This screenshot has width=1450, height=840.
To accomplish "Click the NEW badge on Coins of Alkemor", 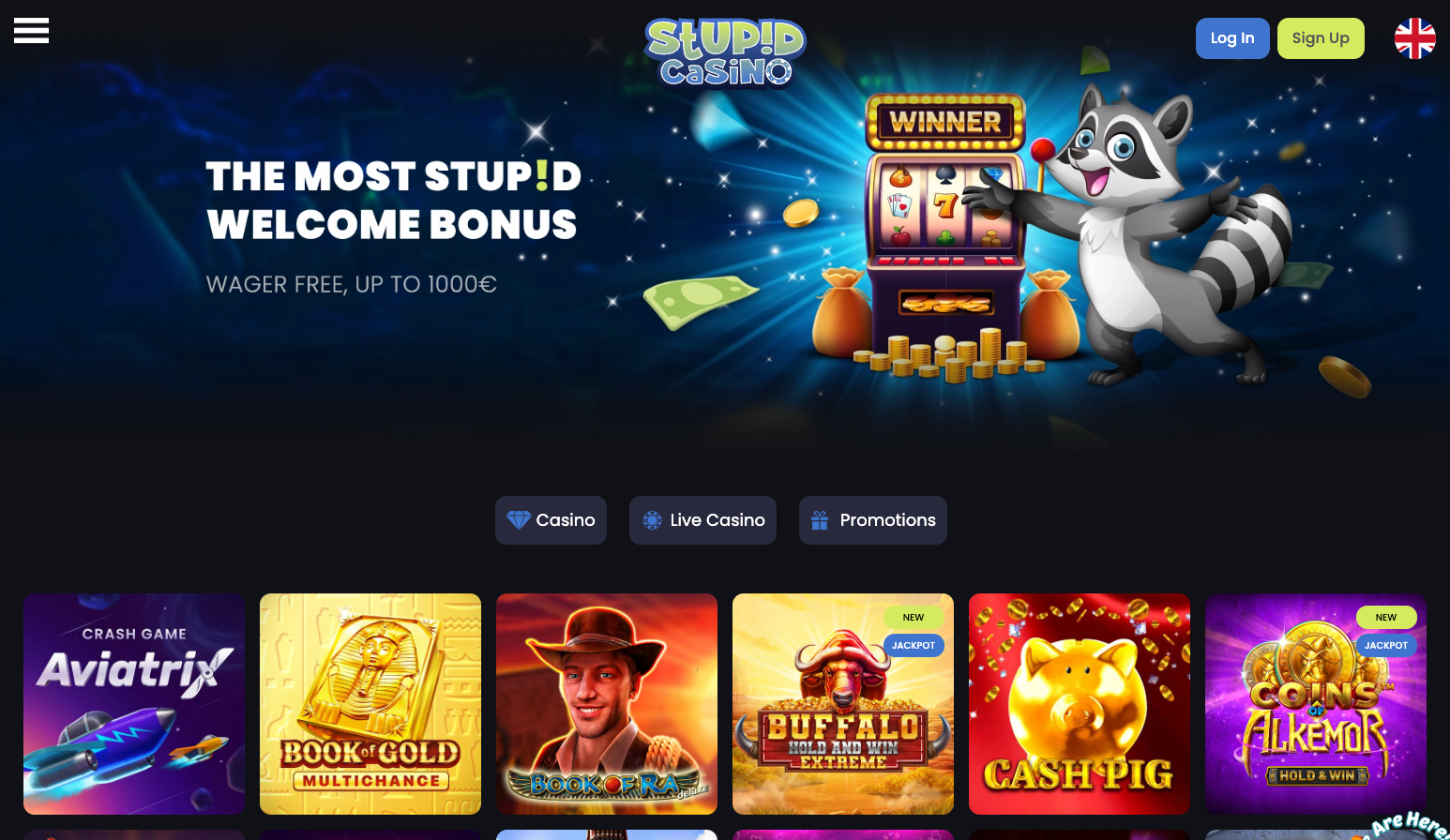I will (x=1386, y=617).
